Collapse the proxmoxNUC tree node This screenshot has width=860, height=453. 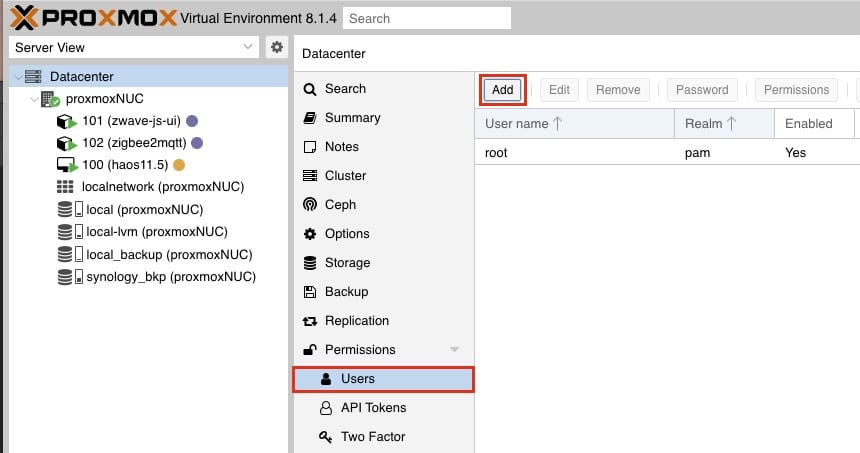pos(35,99)
